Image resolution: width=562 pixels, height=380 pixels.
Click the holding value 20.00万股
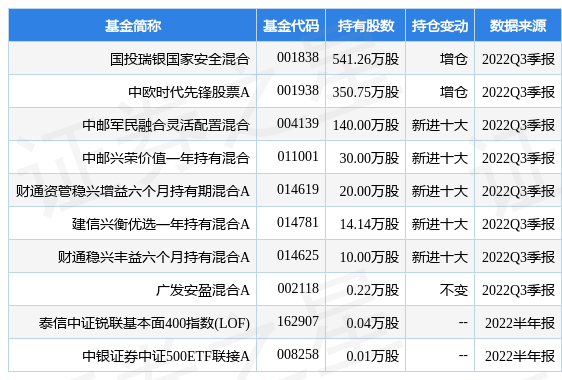pos(369,191)
